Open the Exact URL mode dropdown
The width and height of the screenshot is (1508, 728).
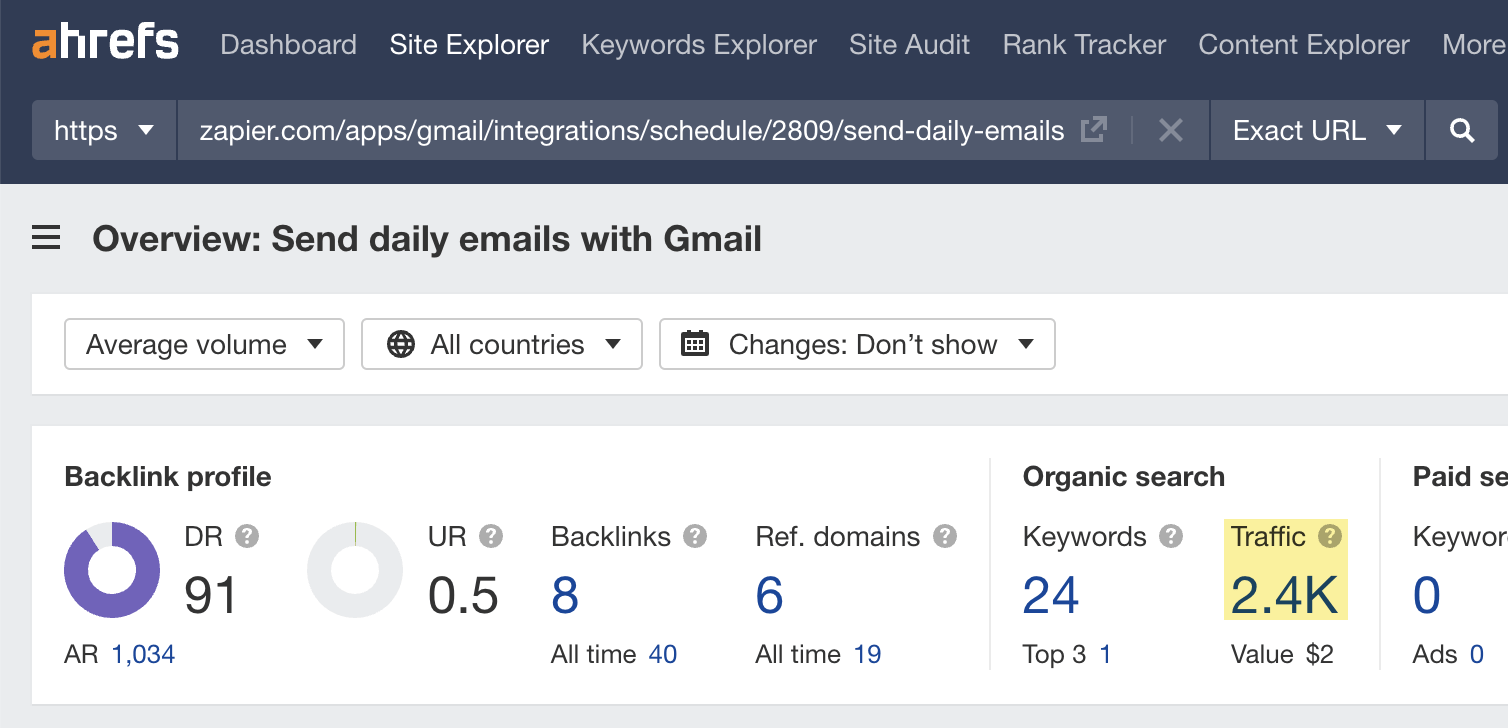(x=1316, y=130)
